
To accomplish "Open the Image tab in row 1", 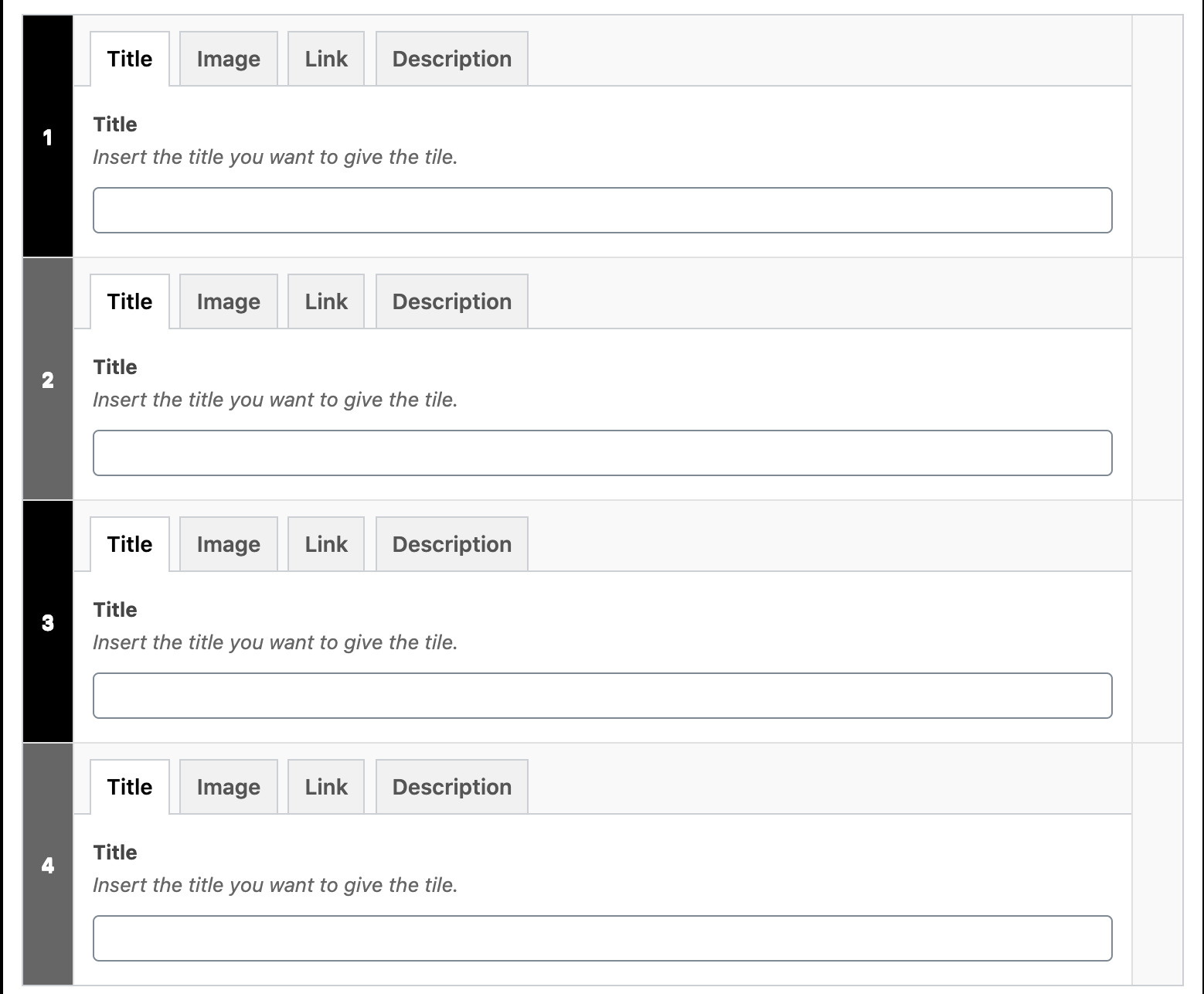I will click(228, 59).
